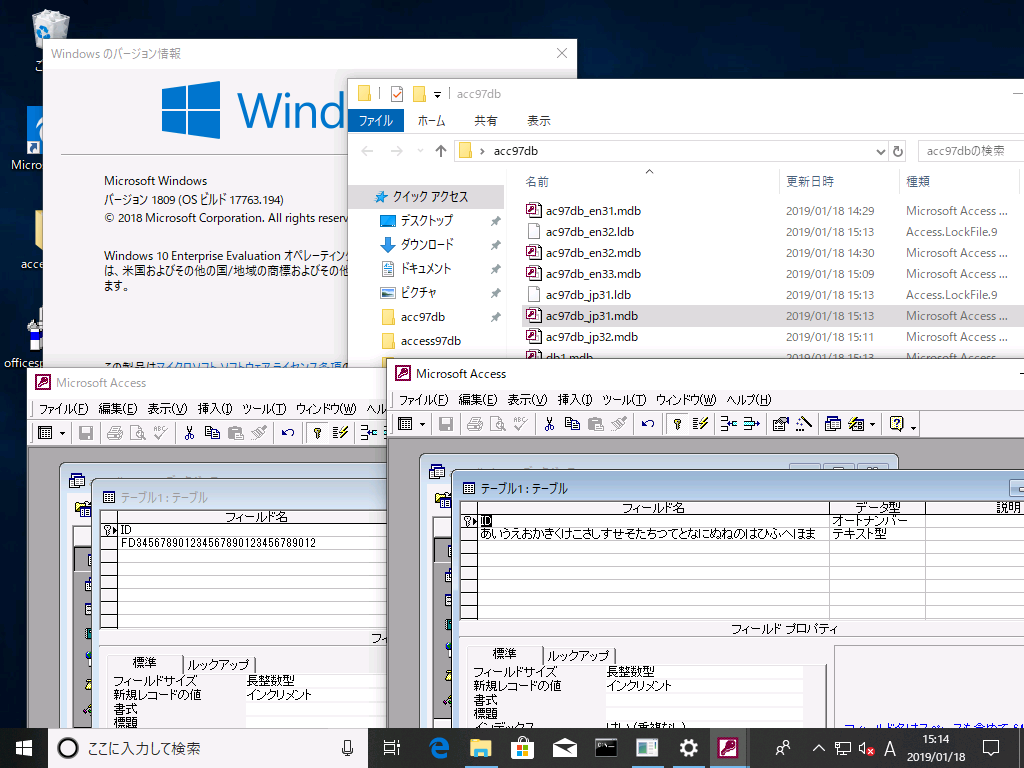Open ツール(T) menu in back Access window
The width and height of the screenshot is (1024, 768).
pyautogui.click(x=264, y=409)
